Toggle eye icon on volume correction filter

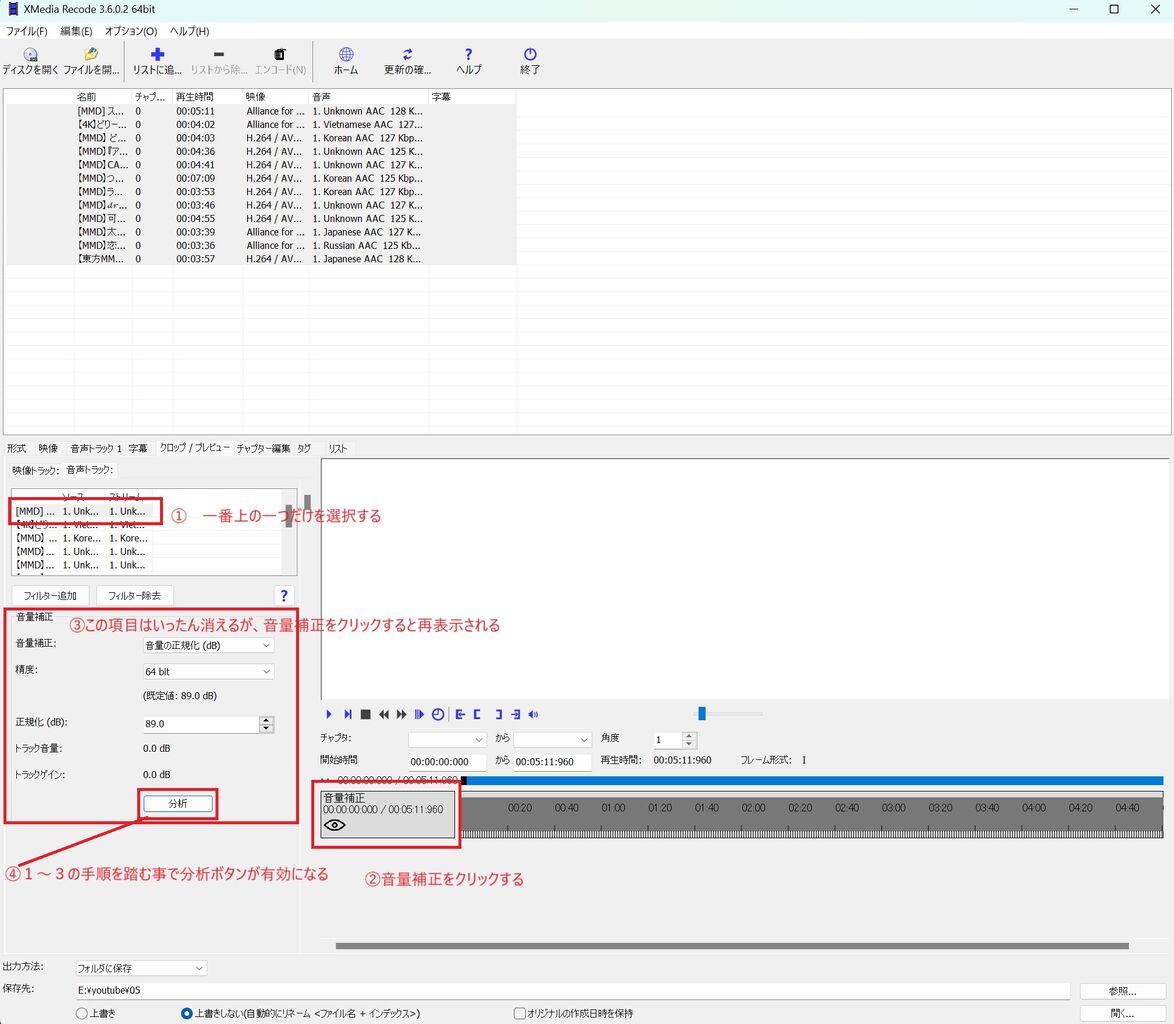click(x=335, y=825)
